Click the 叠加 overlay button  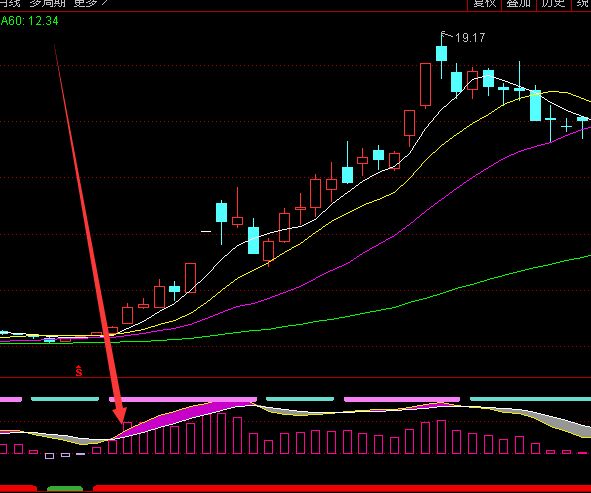coord(519,3)
